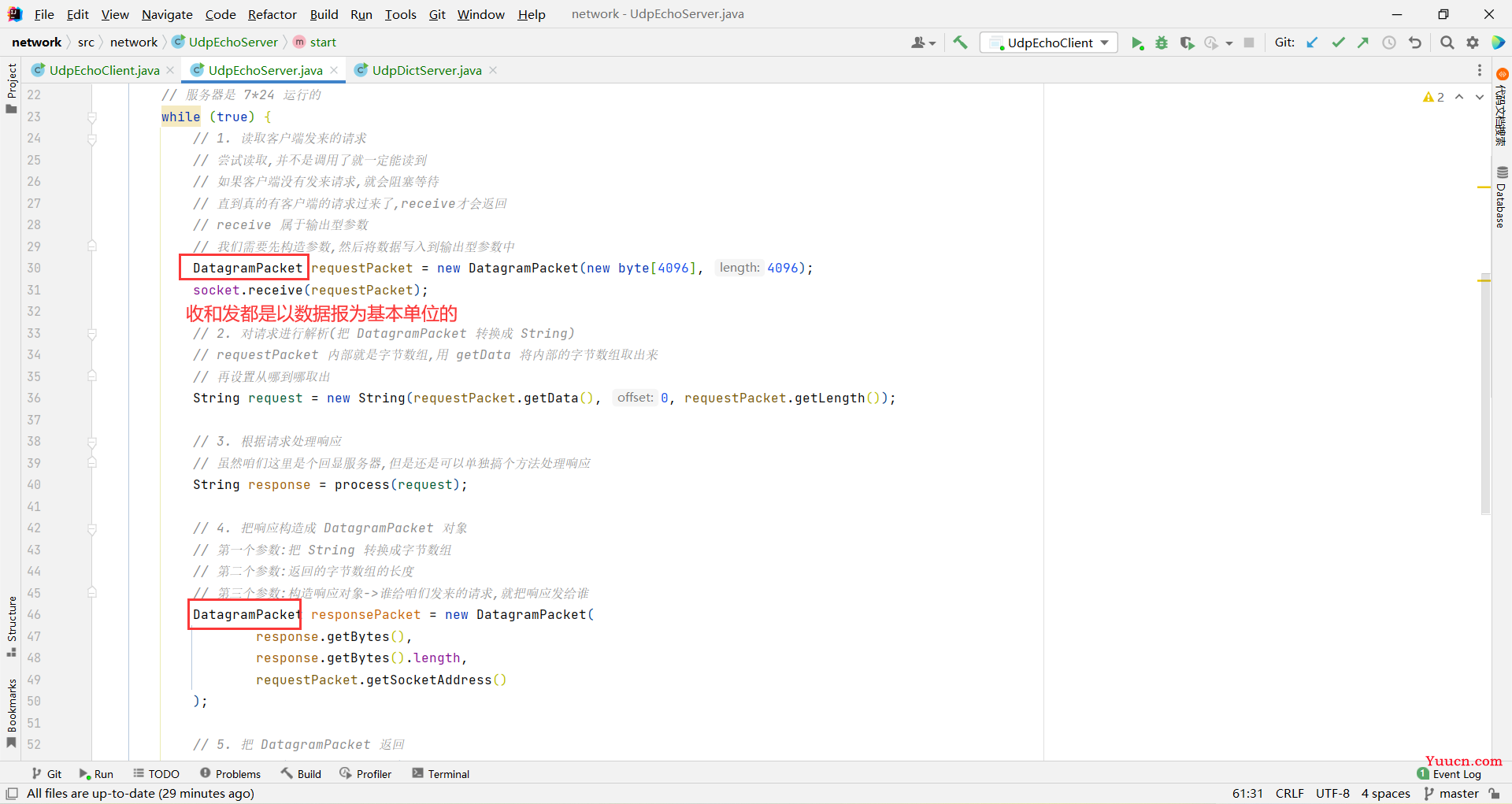Go to previous highlighted error arrow

click(1459, 97)
